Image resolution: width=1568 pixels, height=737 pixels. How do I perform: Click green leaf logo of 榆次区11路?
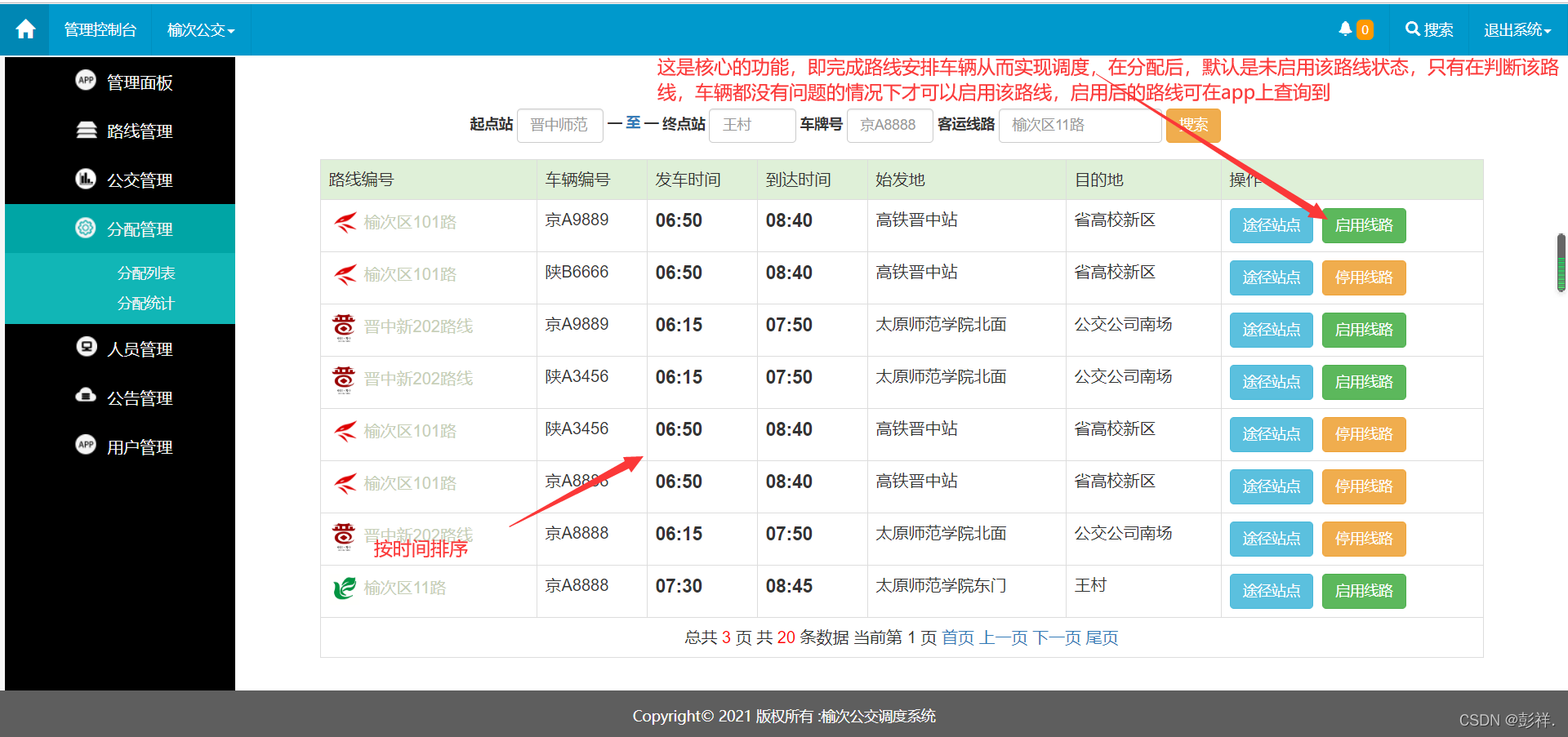pyautogui.click(x=345, y=588)
